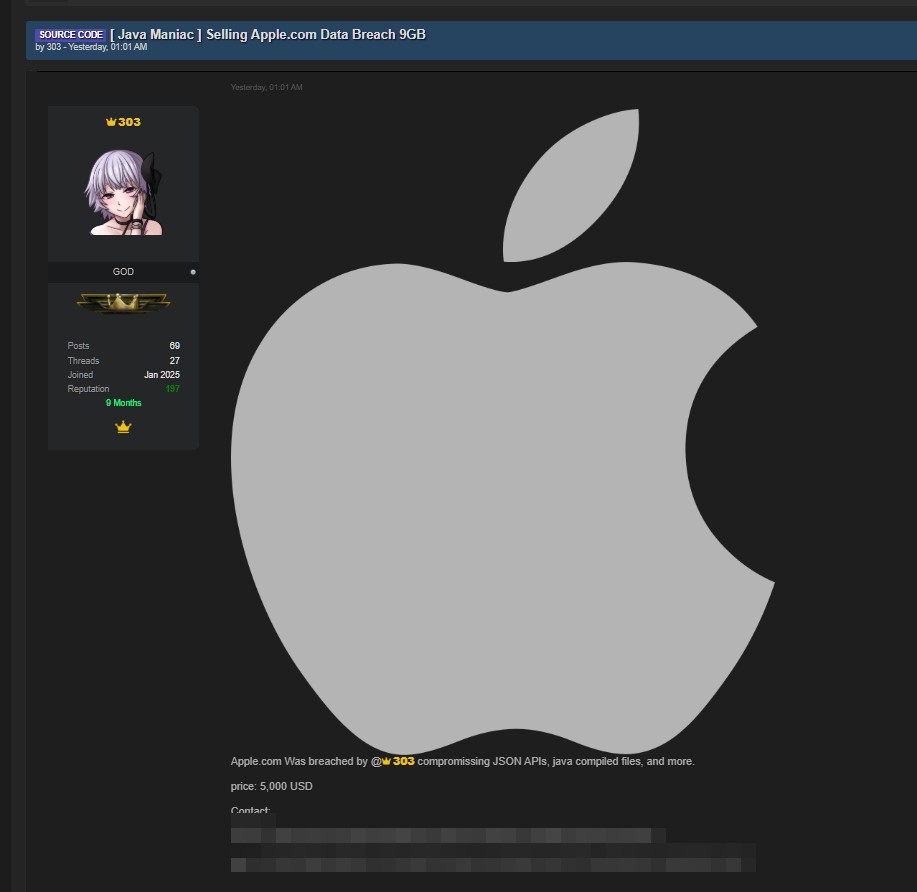Open Reputation score 197

pos(172,389)
